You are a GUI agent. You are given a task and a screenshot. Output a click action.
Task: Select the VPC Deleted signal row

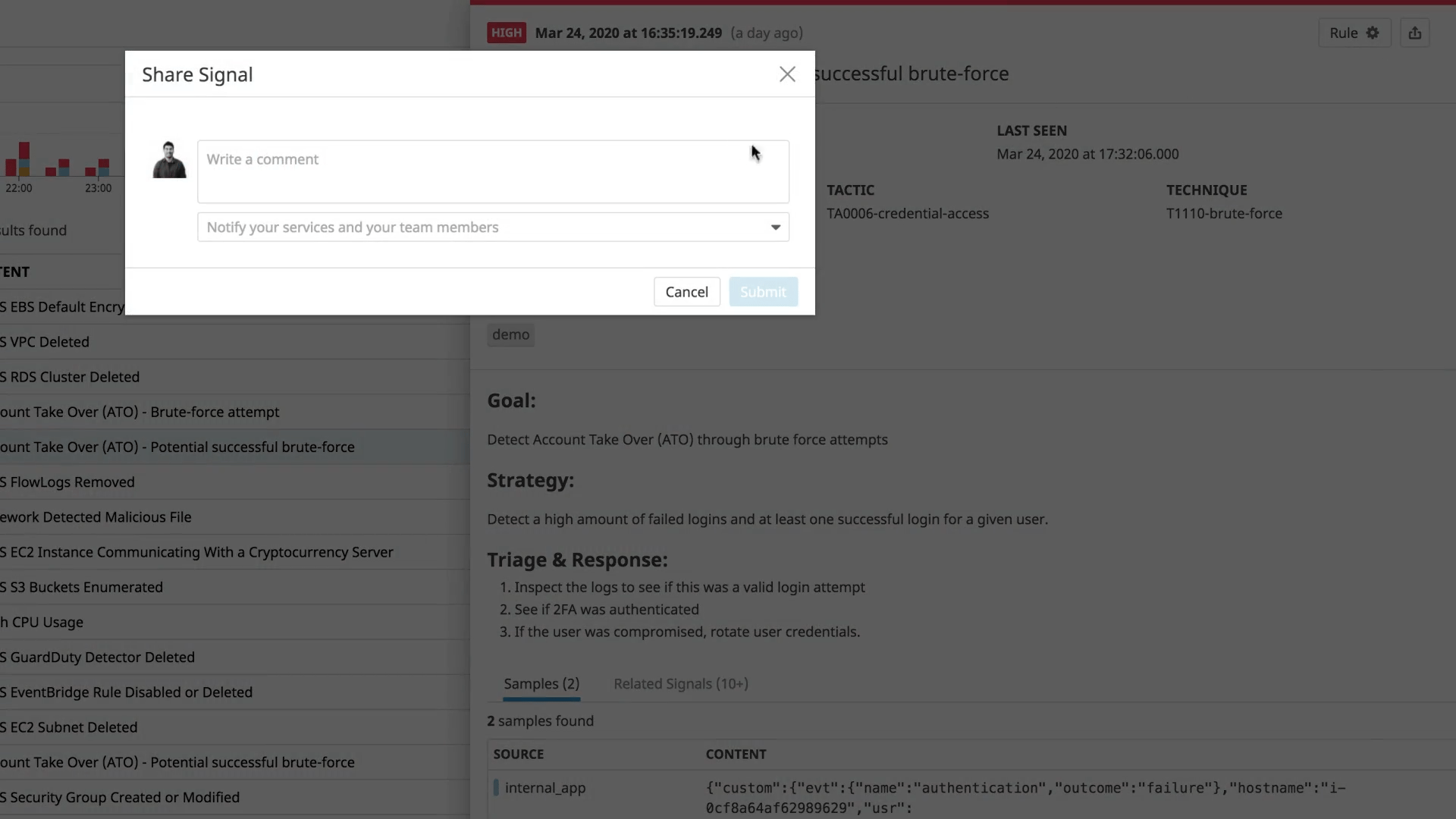235,342
